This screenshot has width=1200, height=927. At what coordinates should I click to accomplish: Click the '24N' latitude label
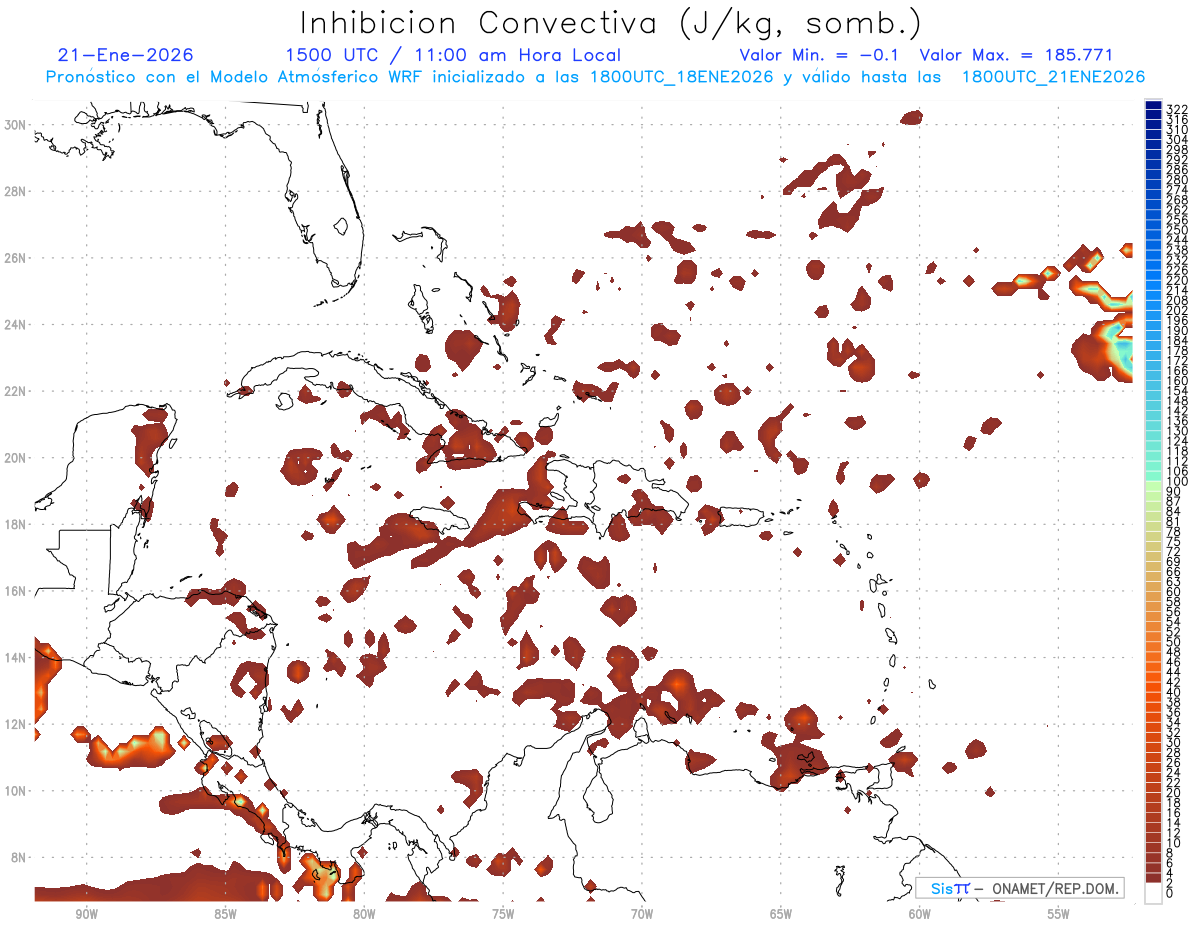point(15,325)
